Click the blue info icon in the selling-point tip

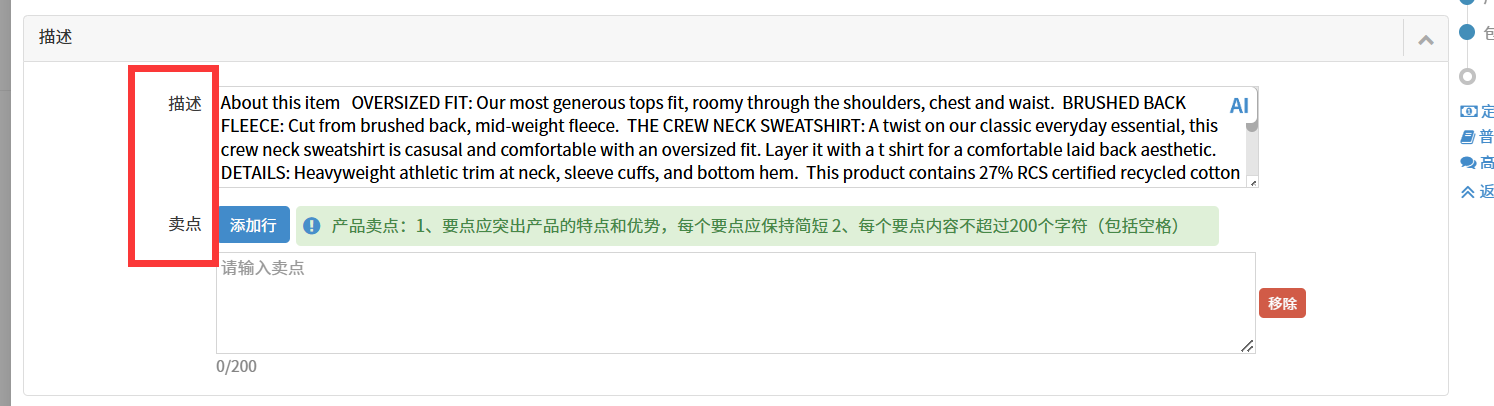(x=312, y=225)
